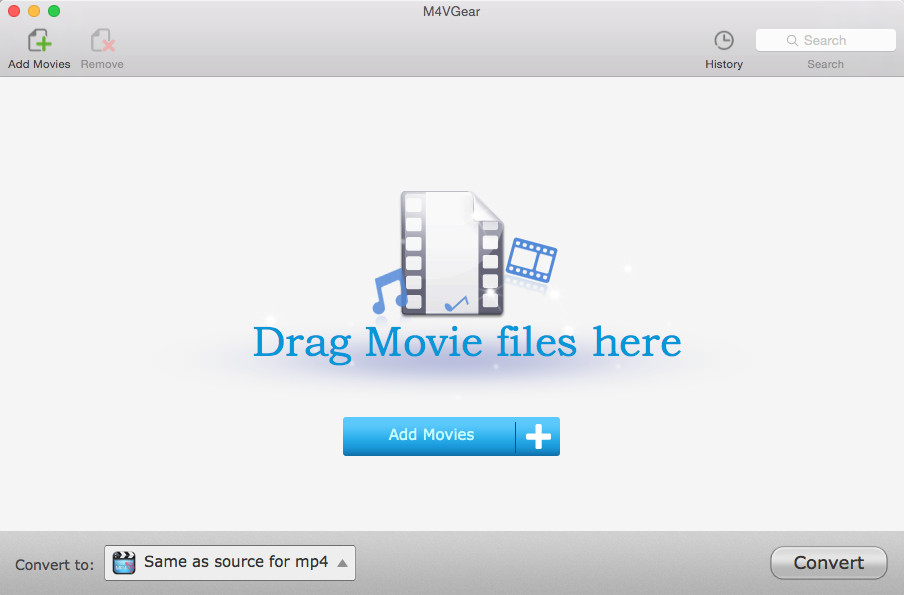
Task: Start conversion with the Convert button
Action: tap(828, 563)
